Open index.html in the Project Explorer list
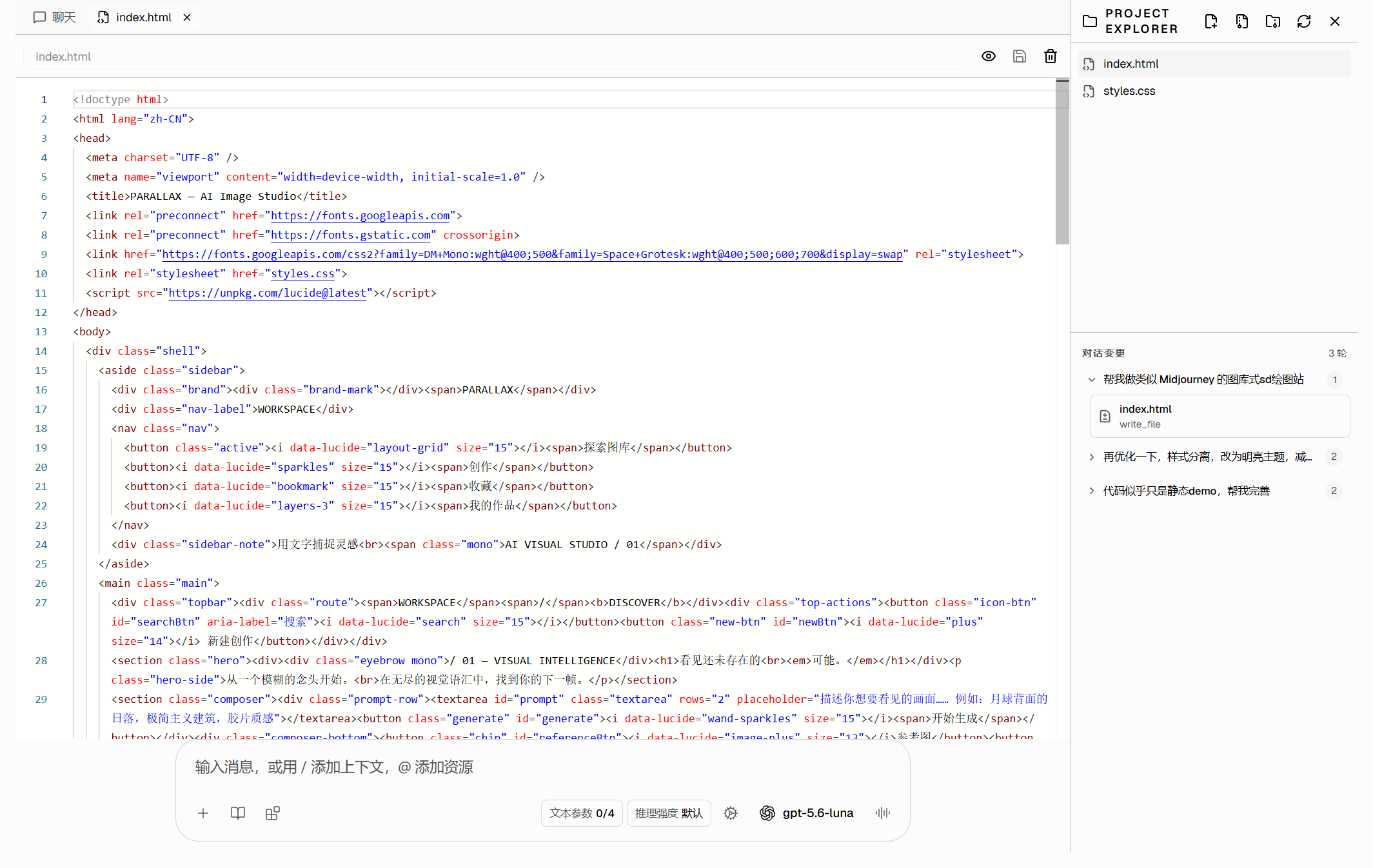 point(1214,64)
